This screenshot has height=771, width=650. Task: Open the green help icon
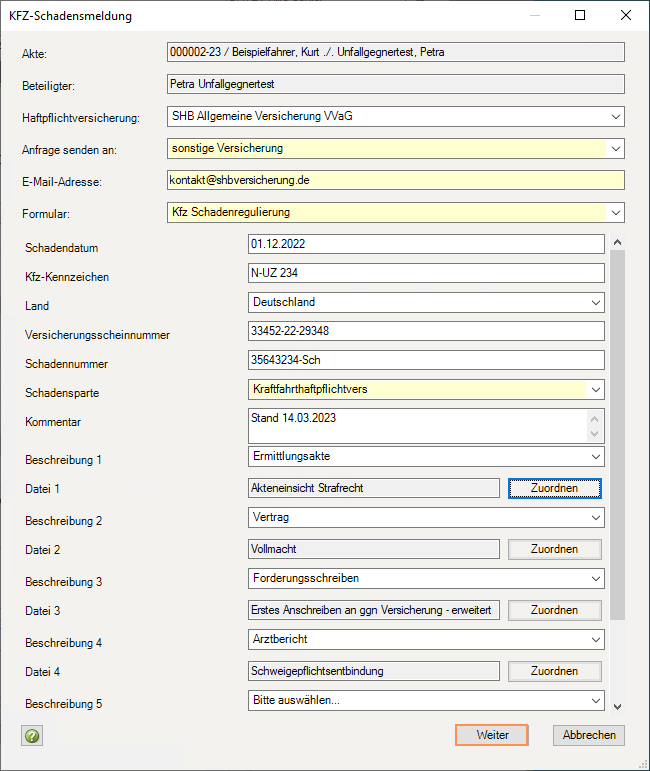coord(32,736)
